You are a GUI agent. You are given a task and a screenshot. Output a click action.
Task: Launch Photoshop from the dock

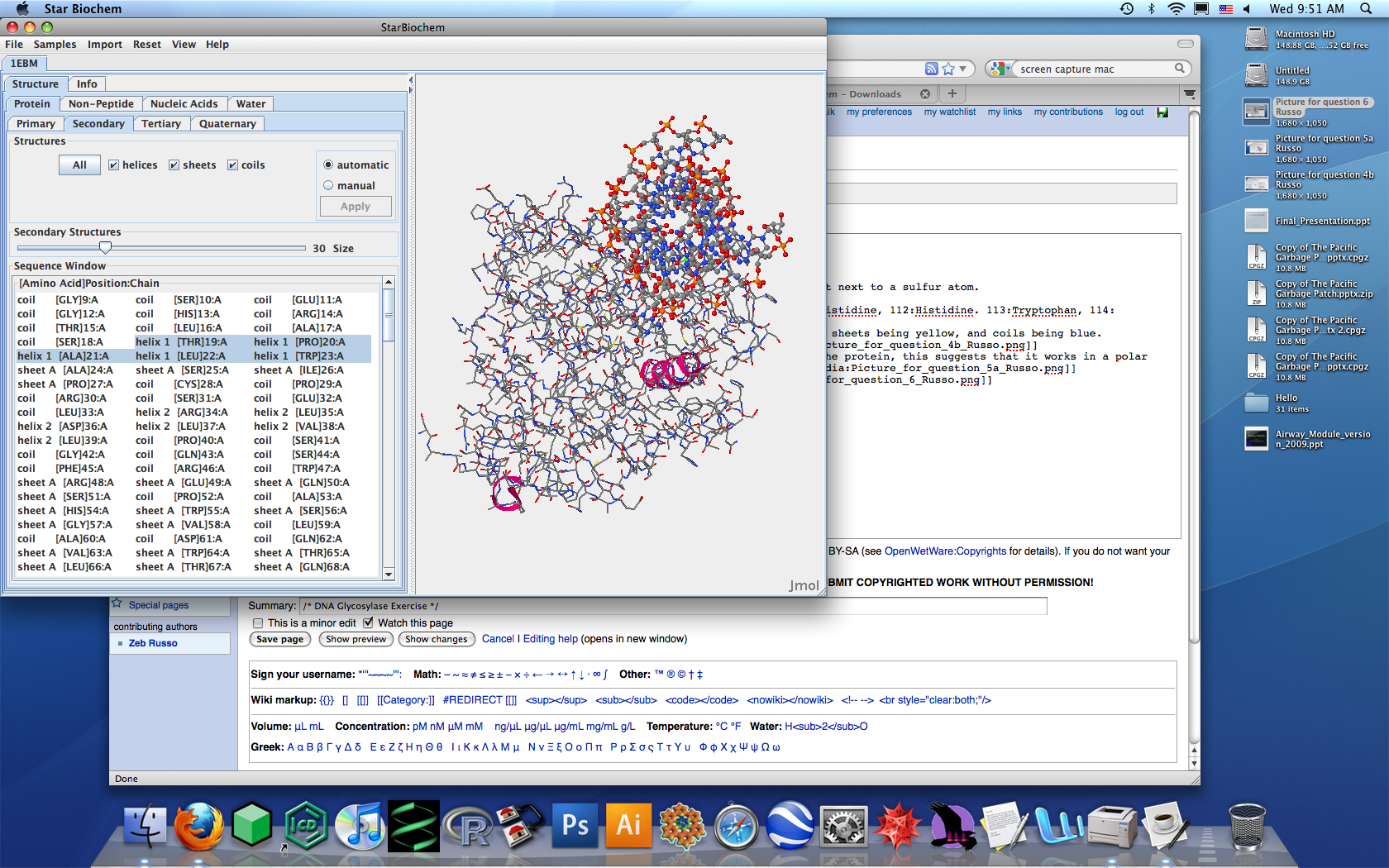(575, 826)
